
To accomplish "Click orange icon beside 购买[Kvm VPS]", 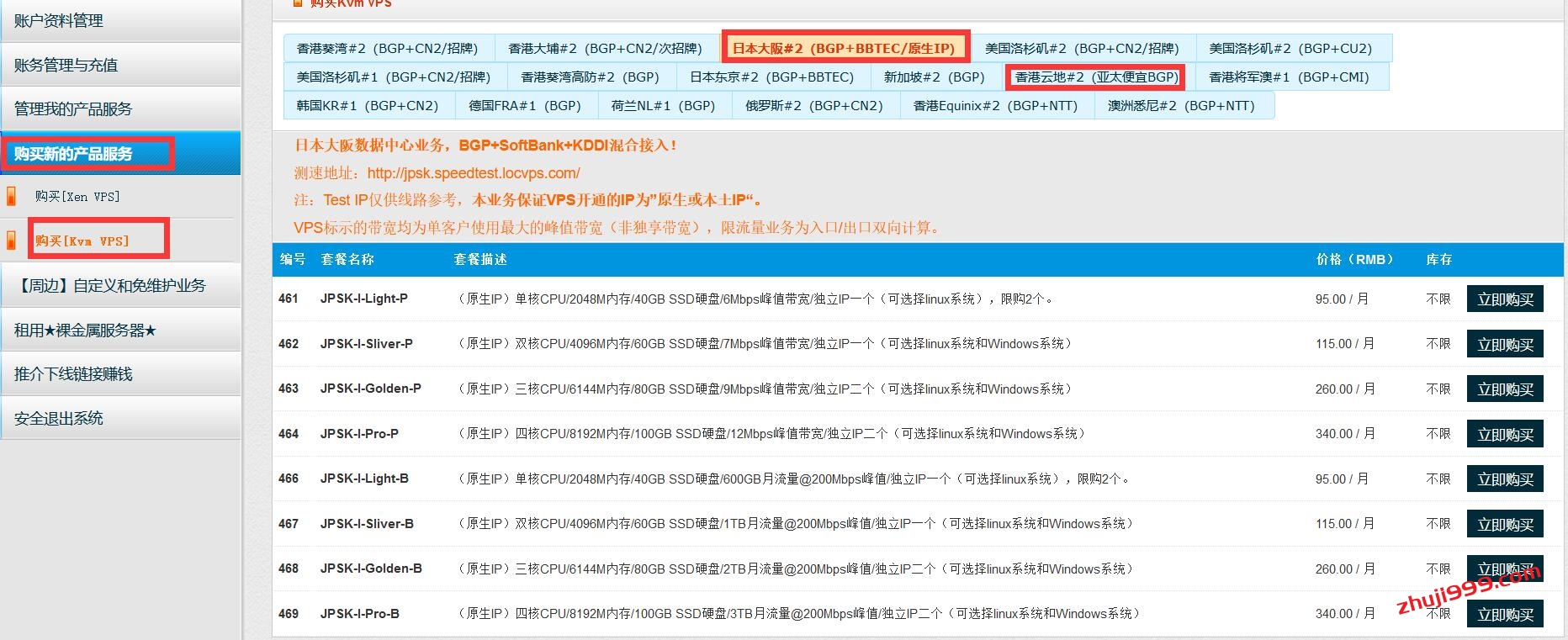I will point(11,241).
